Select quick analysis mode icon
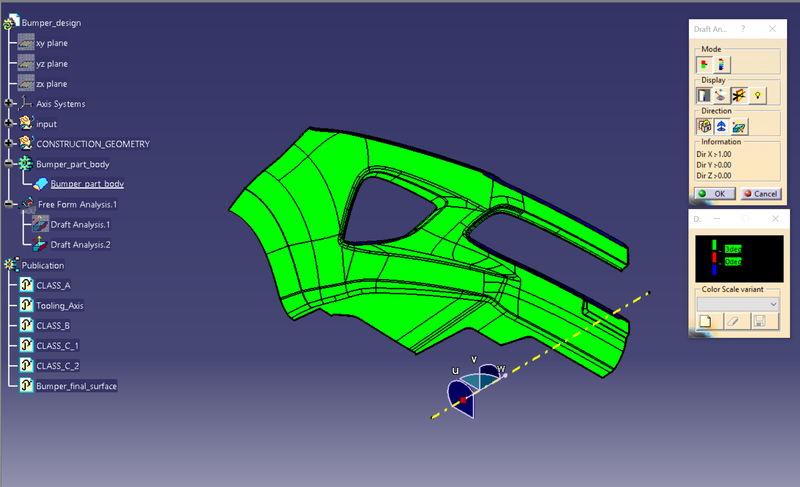This screenshot has height=487, width=800. pos(704,65)
